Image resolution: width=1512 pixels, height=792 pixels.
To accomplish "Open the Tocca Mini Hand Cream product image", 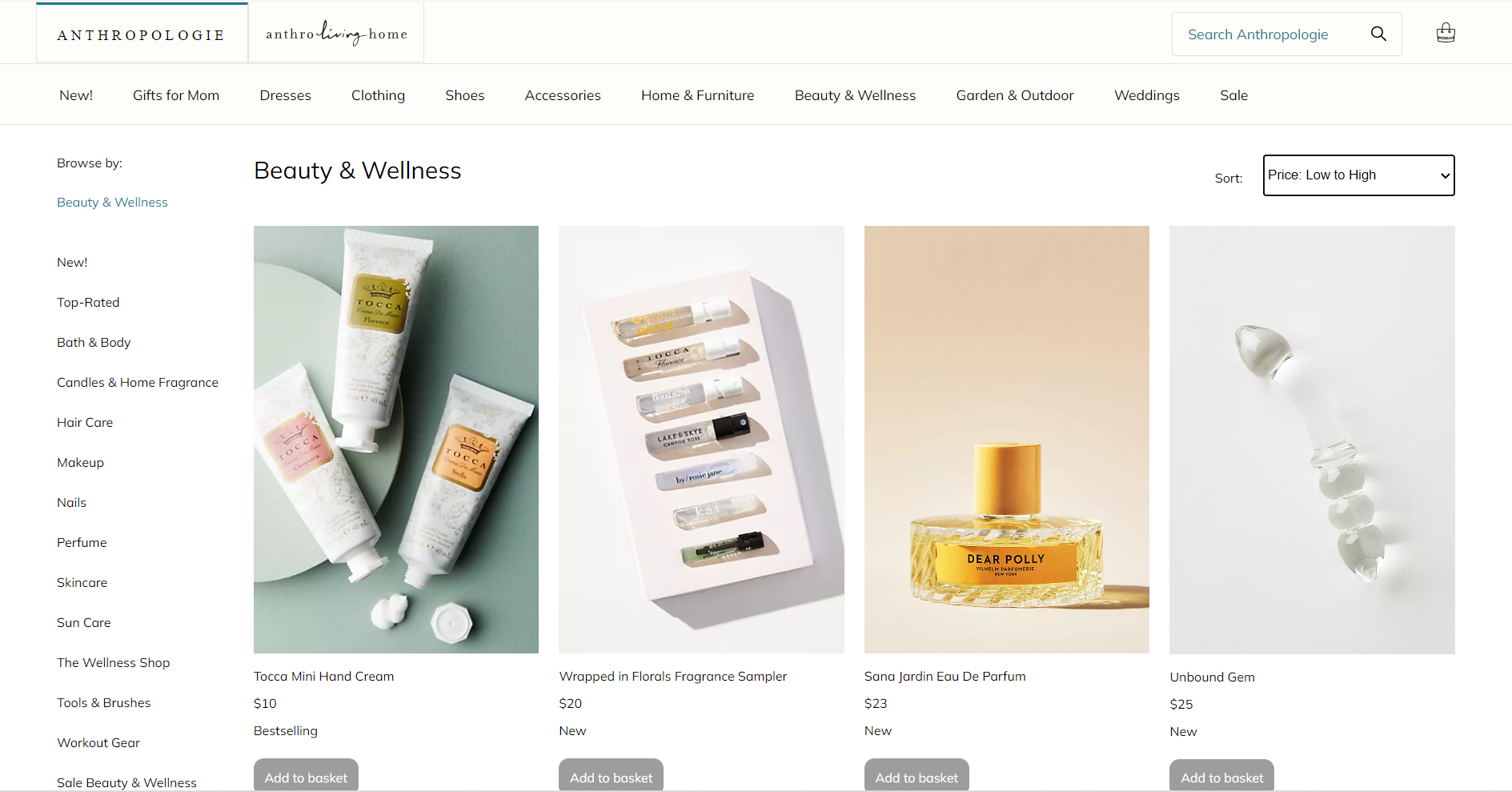I will pyautogui.click(x=396, y=440).
